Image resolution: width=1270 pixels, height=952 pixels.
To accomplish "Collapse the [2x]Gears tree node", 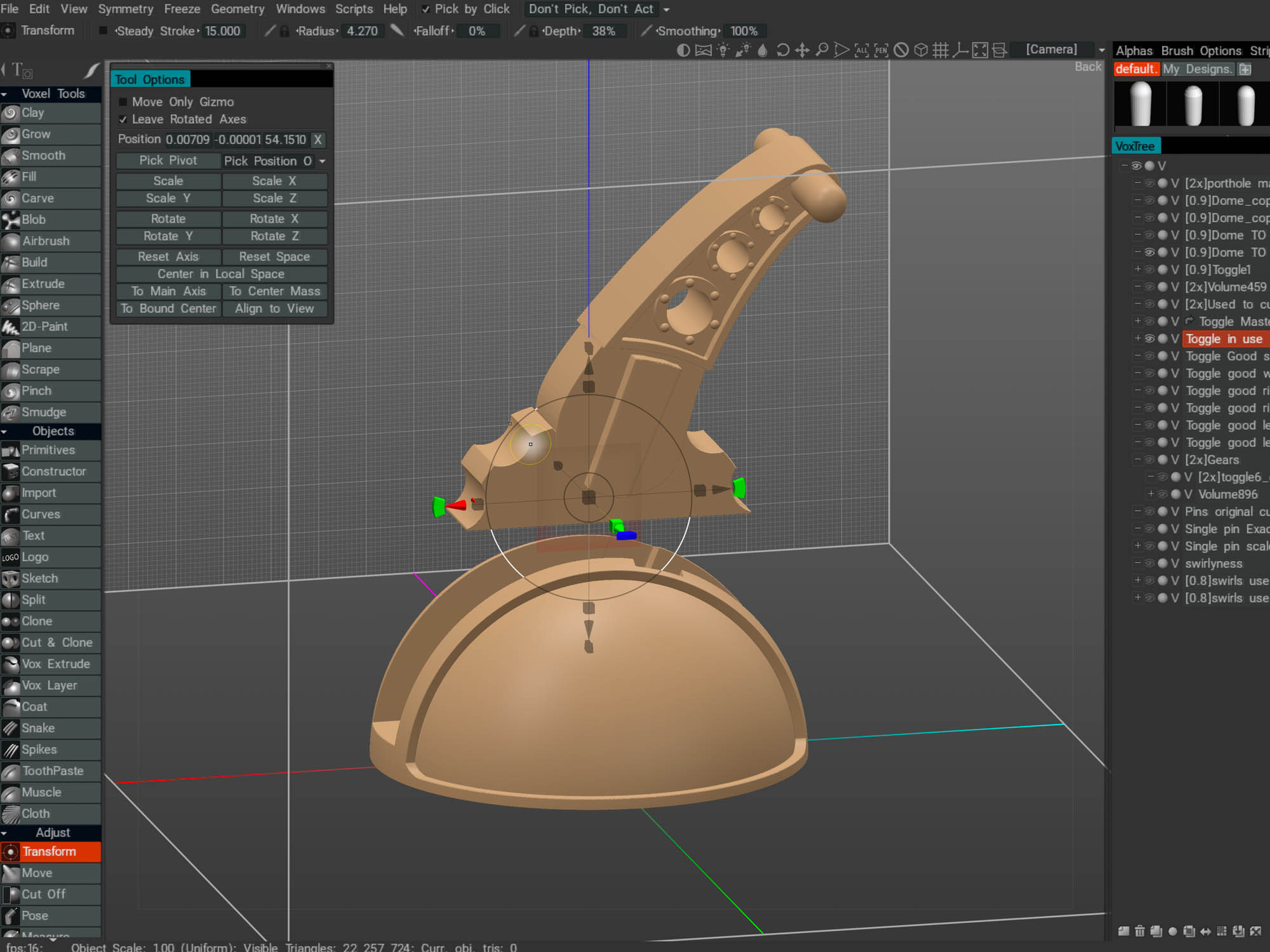I will (1138, 459).
